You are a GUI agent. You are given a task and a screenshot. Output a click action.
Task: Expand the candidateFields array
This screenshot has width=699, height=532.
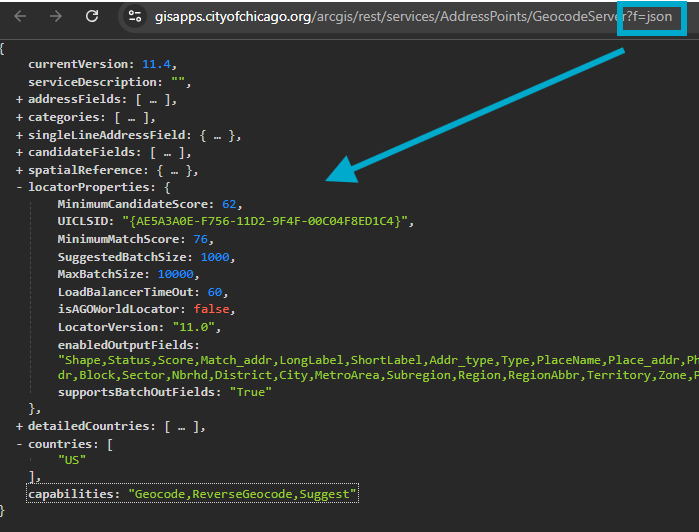pyautogui.click(x=19, y=152)
